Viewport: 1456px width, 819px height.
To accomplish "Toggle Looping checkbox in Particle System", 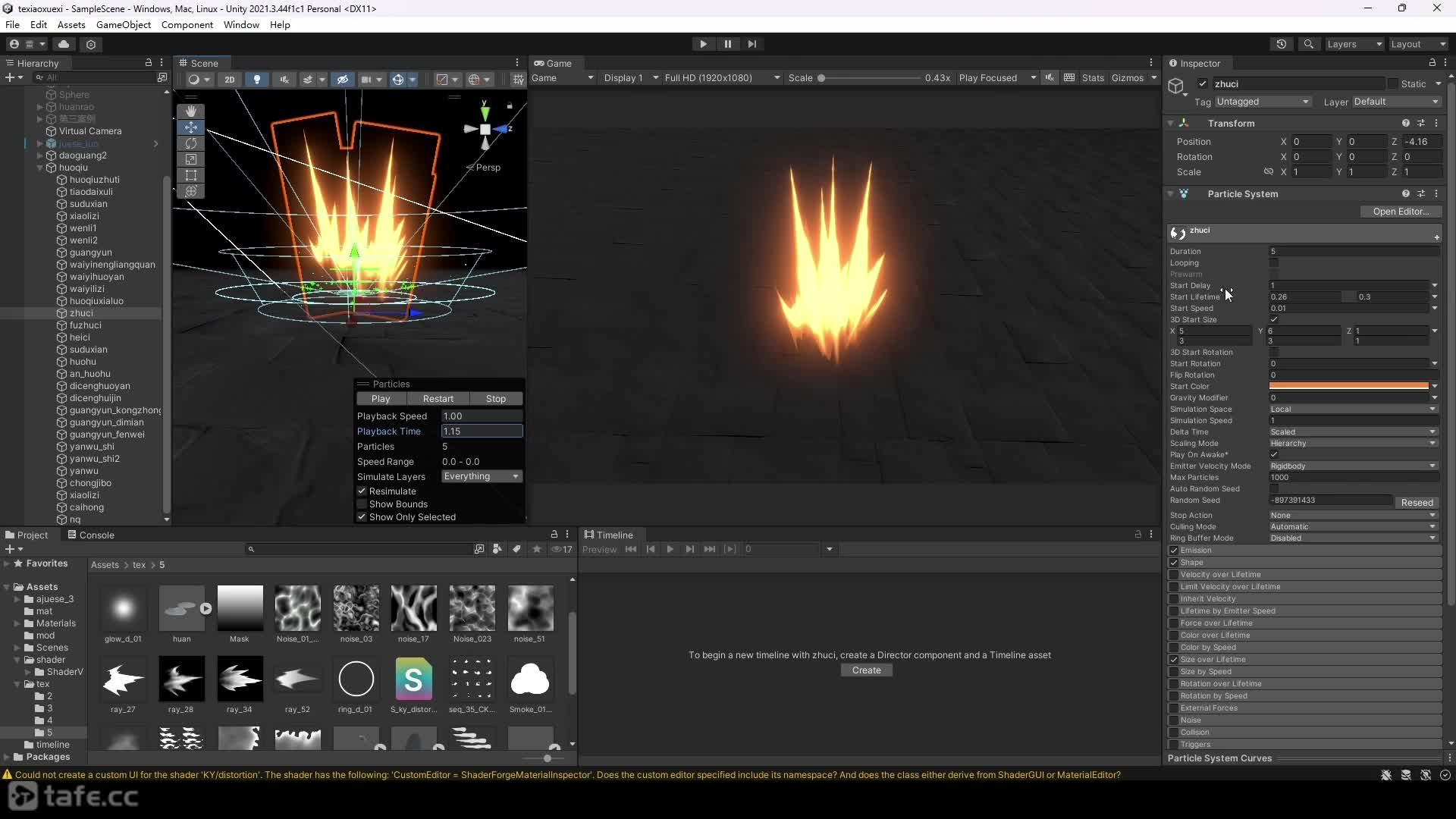I will point(1274,263).
